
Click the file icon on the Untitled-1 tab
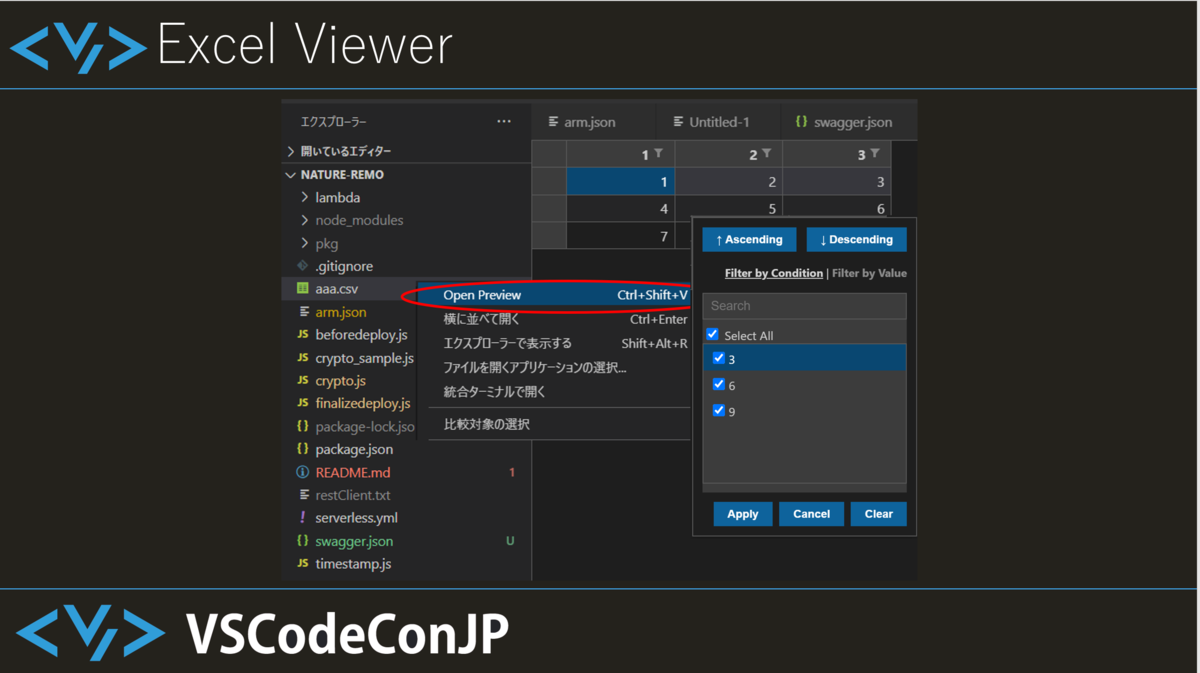point(678,121)
